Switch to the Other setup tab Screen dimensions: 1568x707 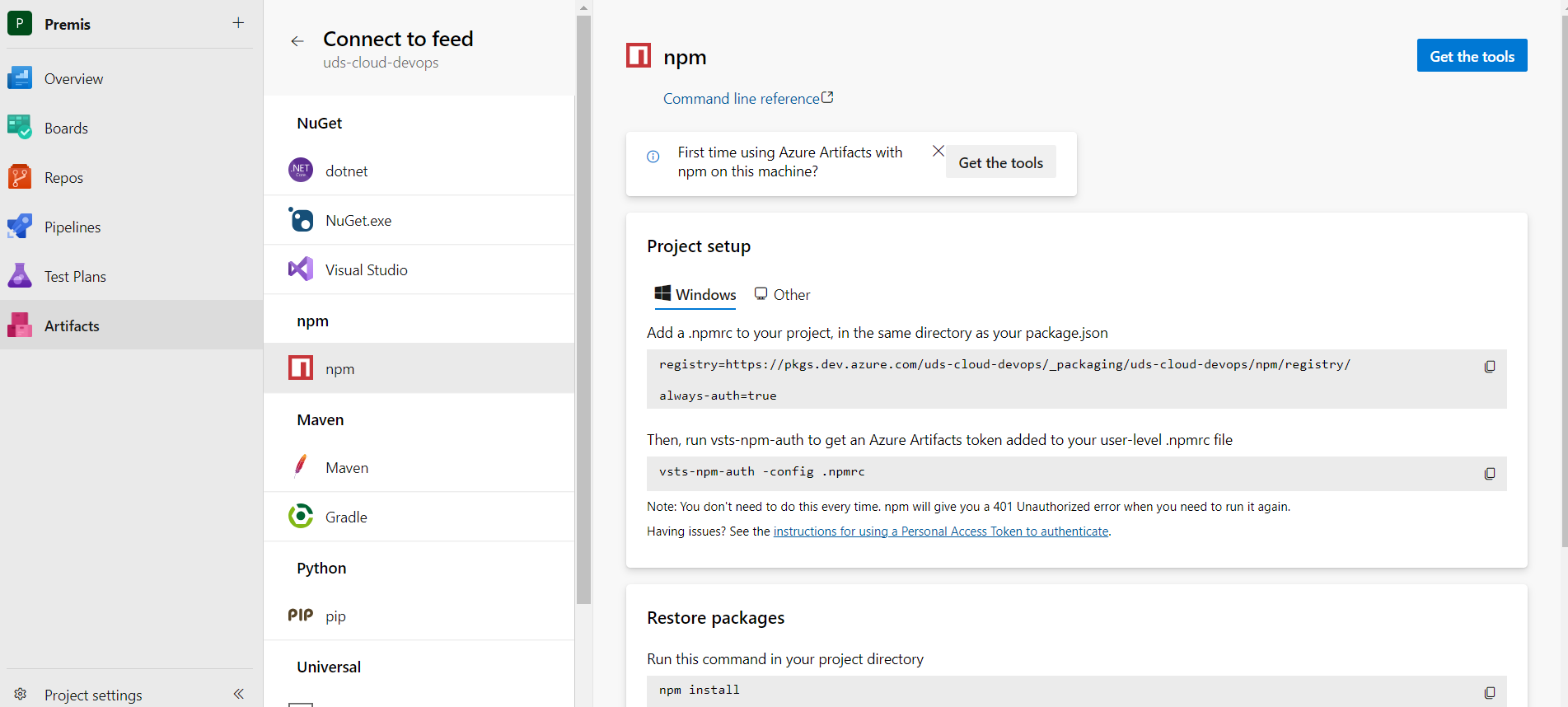click(783, 295)
